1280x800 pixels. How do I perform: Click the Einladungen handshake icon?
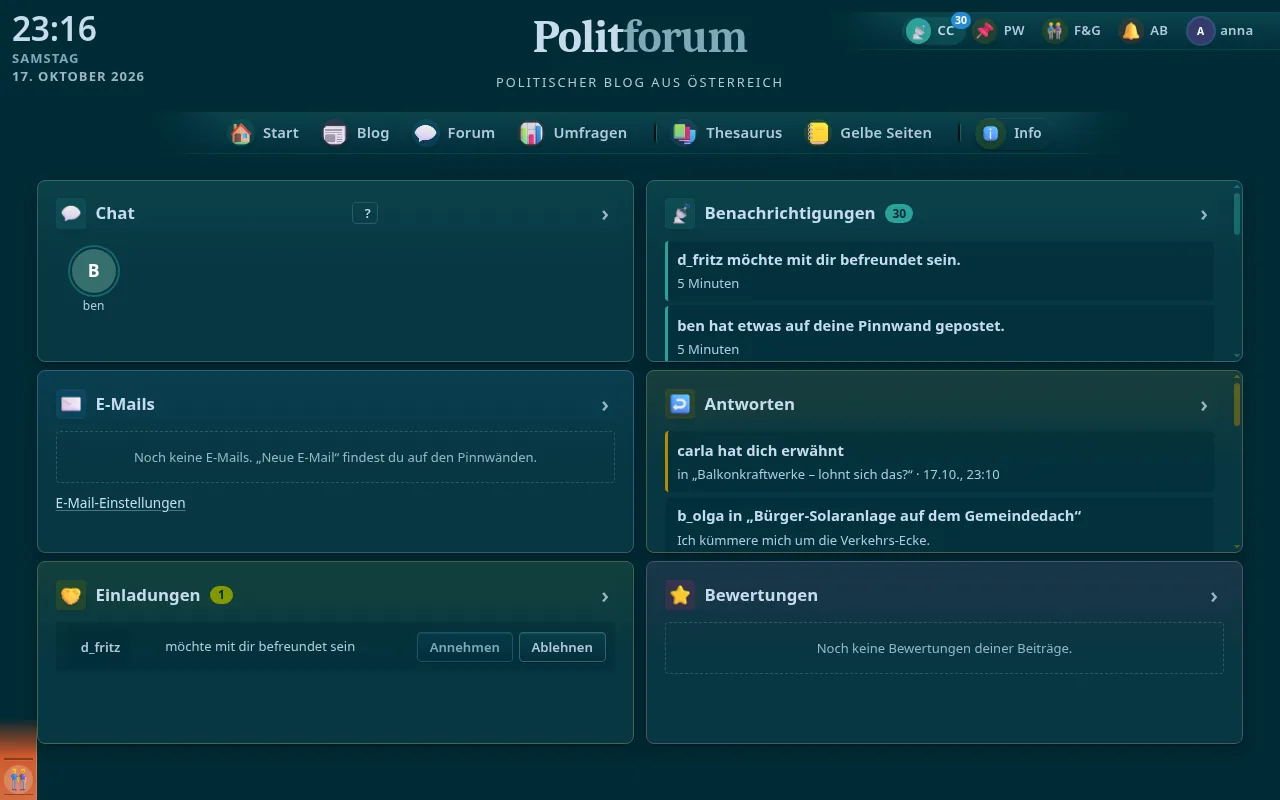coord(71,595)
